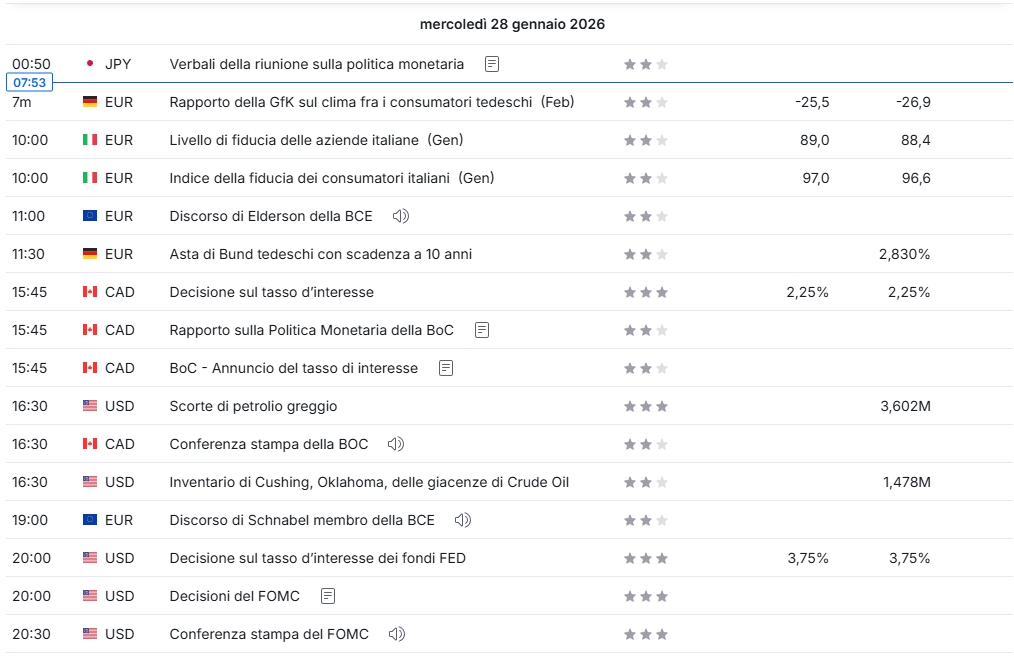Image resolution: width=1014 pixels, height=663 pixels.
Task: Click Japan flag icon next to JPY
Action: [90, 64]
